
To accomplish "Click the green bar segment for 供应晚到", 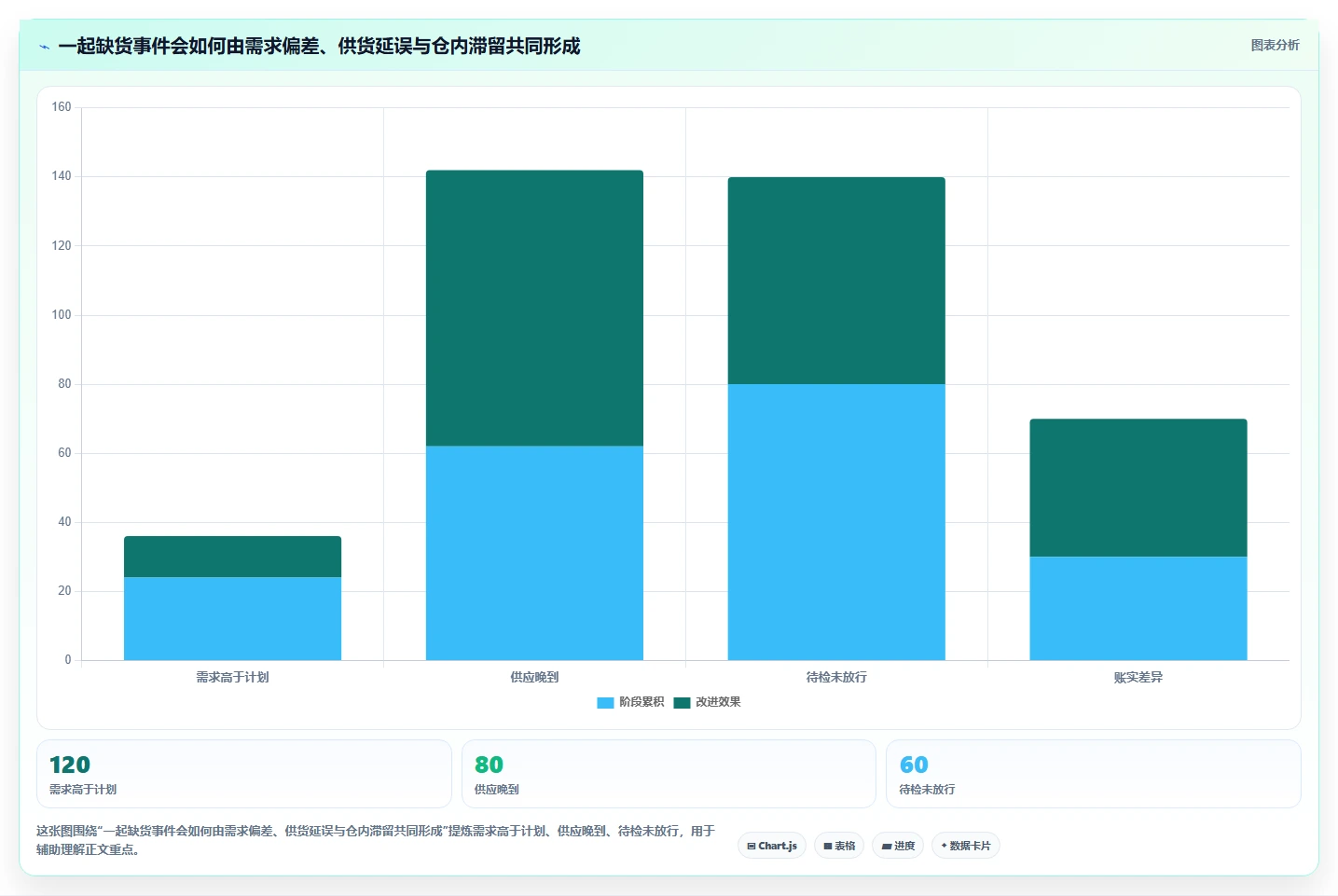I will click(x=534, y=308).
